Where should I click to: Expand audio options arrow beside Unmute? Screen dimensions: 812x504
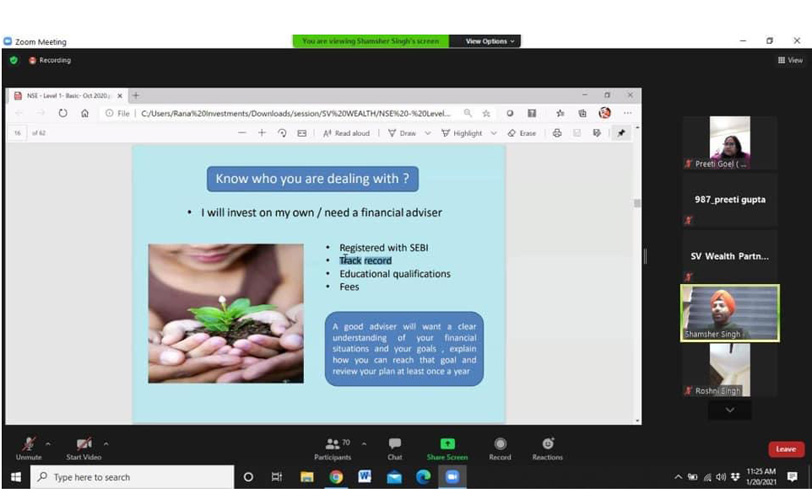(48, 444)
